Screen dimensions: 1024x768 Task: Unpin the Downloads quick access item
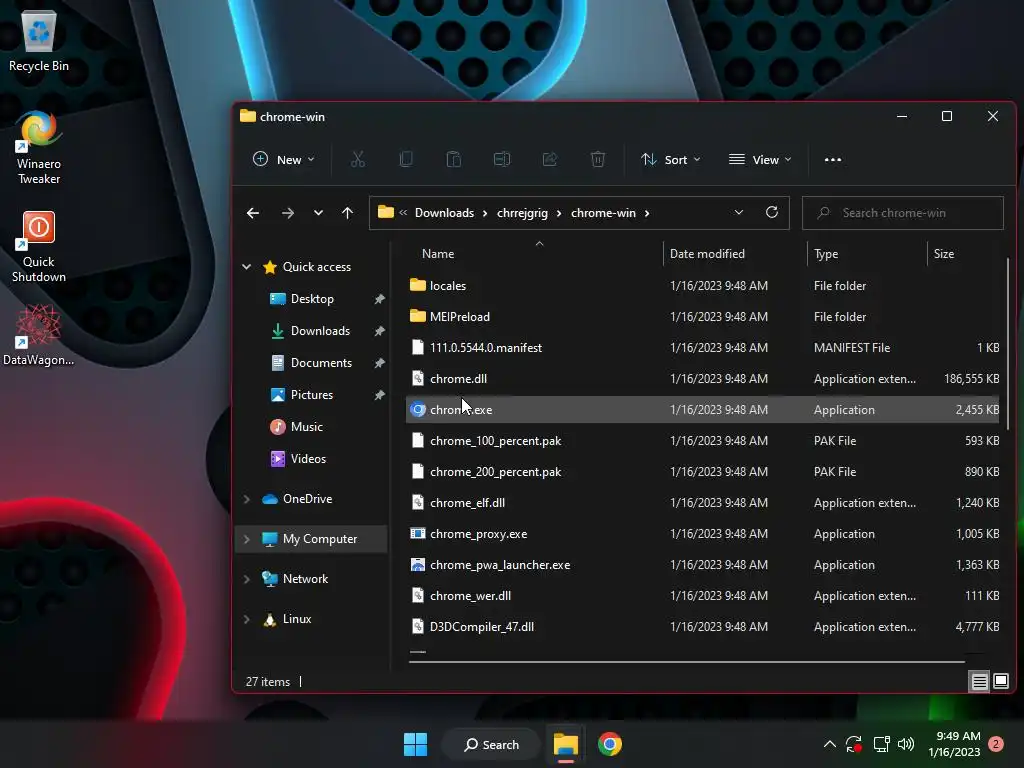[x=379, y=331]
